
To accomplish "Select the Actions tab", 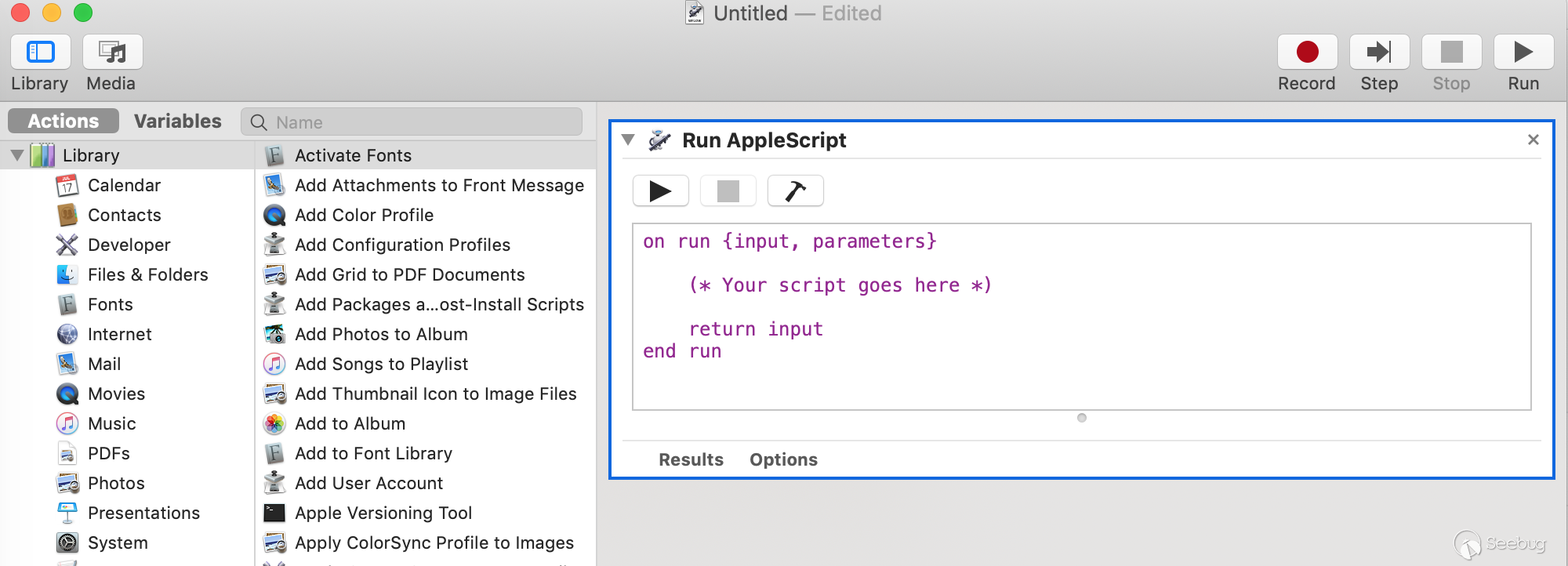I will (64, 122).
